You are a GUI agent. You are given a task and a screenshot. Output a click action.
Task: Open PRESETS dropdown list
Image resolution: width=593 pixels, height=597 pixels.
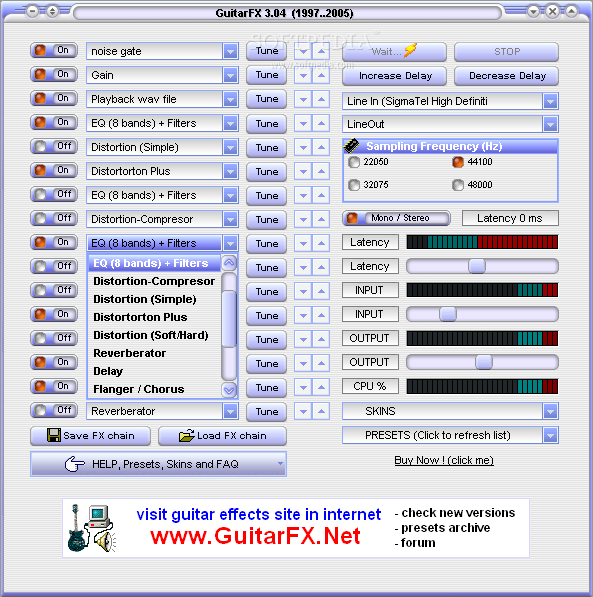(550, 435)
